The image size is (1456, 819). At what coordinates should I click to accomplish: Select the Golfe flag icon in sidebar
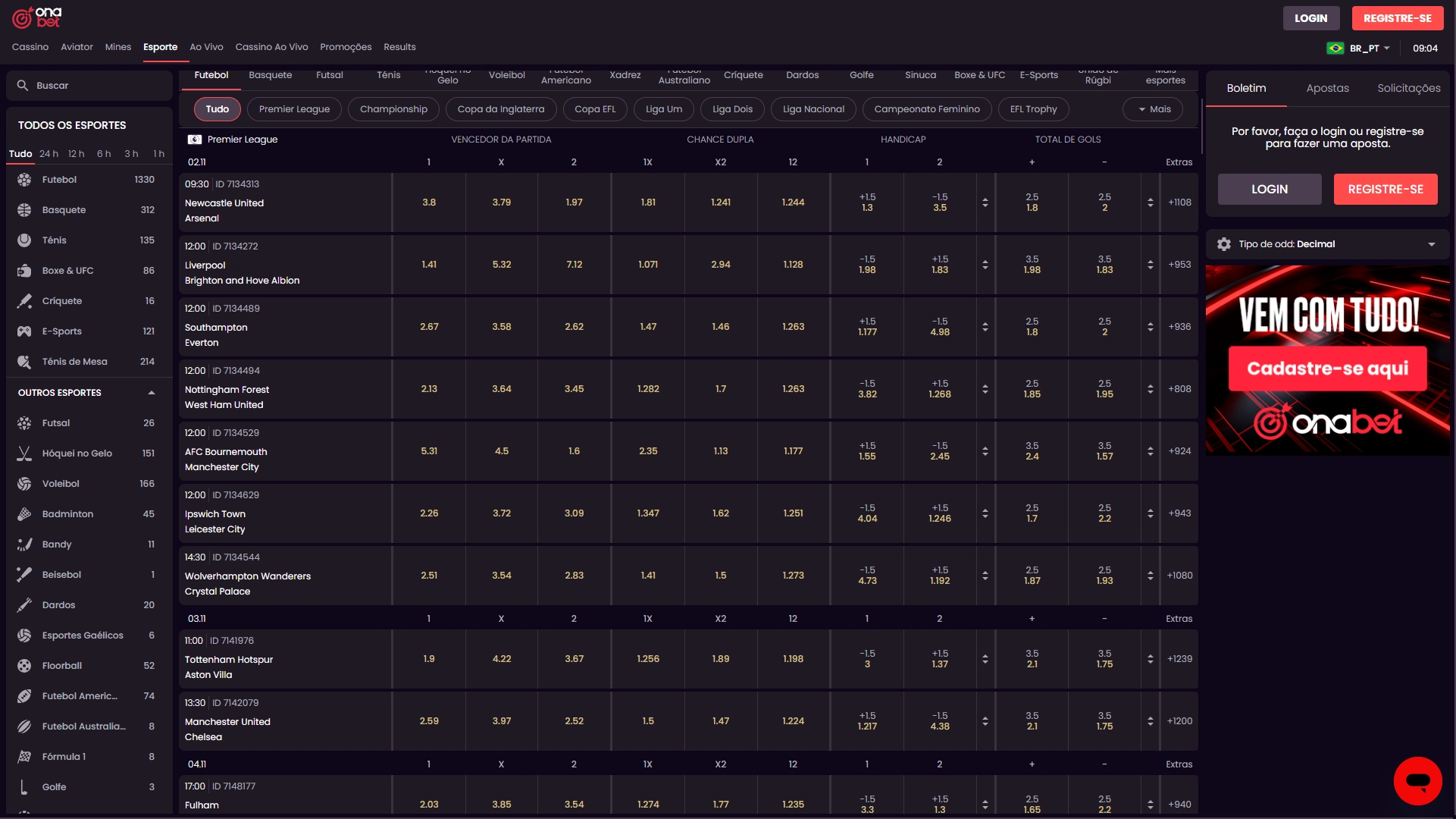[x=24, y=787]
